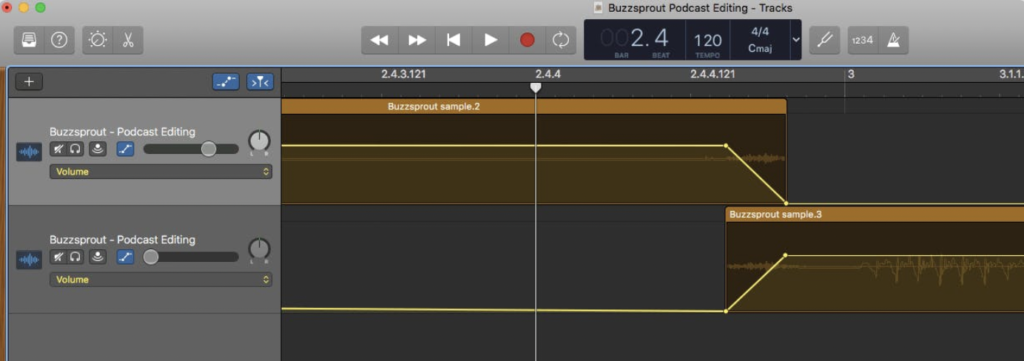Open second track Volume automation dropdown
The width and height of the screenshot is (1024, 361).
click(161, 279)
